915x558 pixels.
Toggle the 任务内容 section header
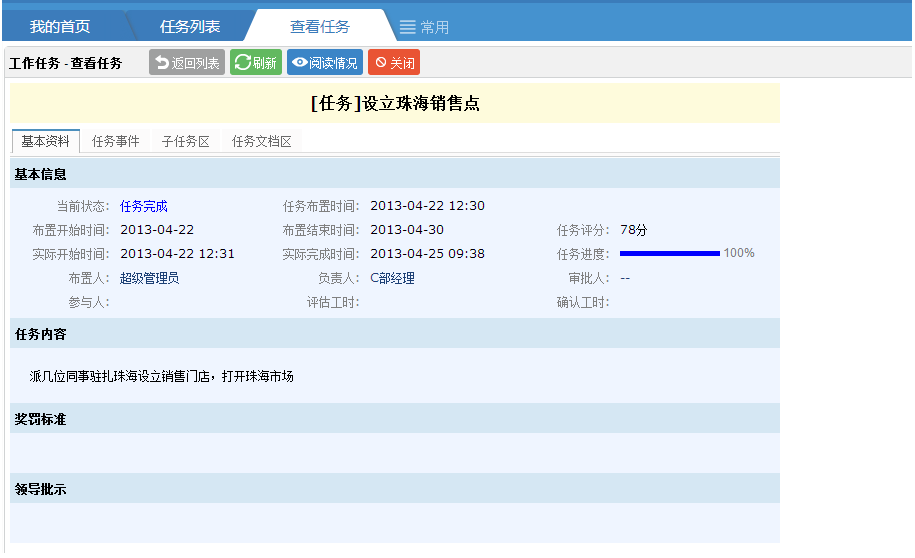[x=41, y=334]
